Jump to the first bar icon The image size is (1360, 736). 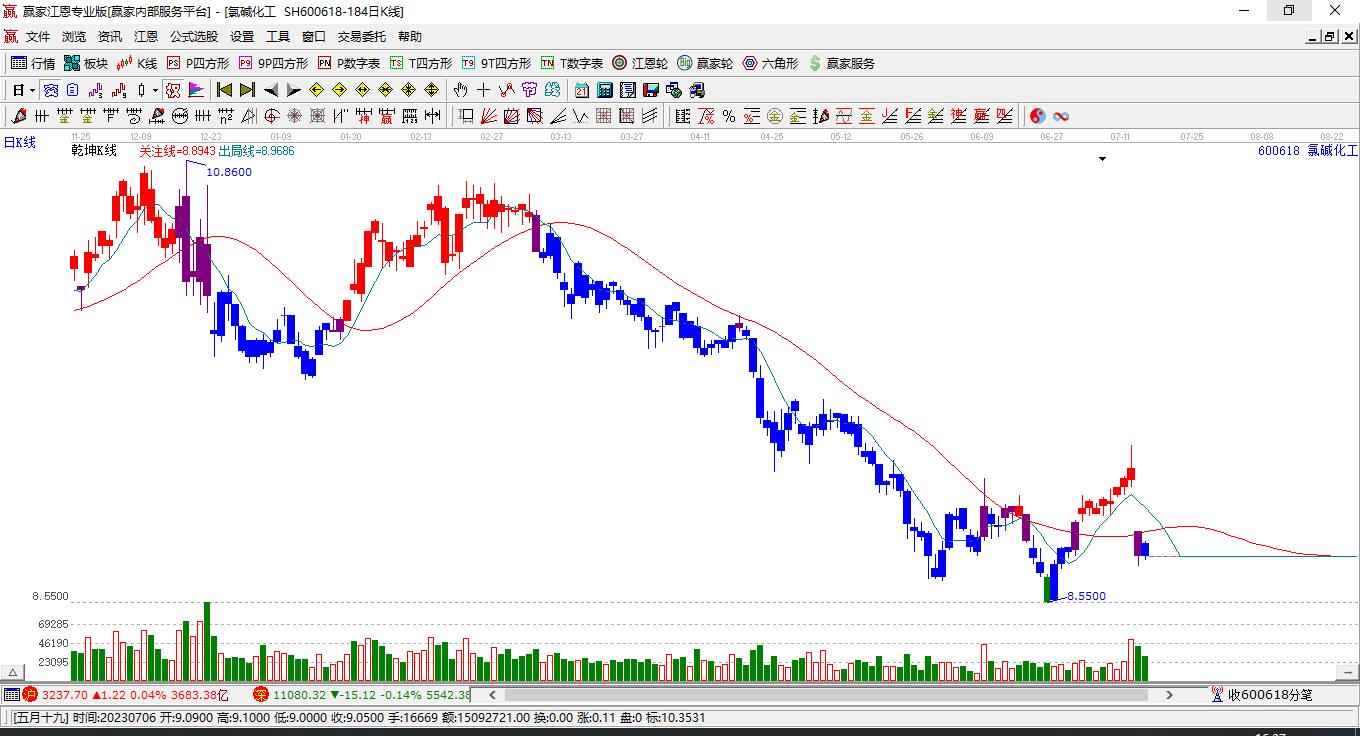point(225,90)
